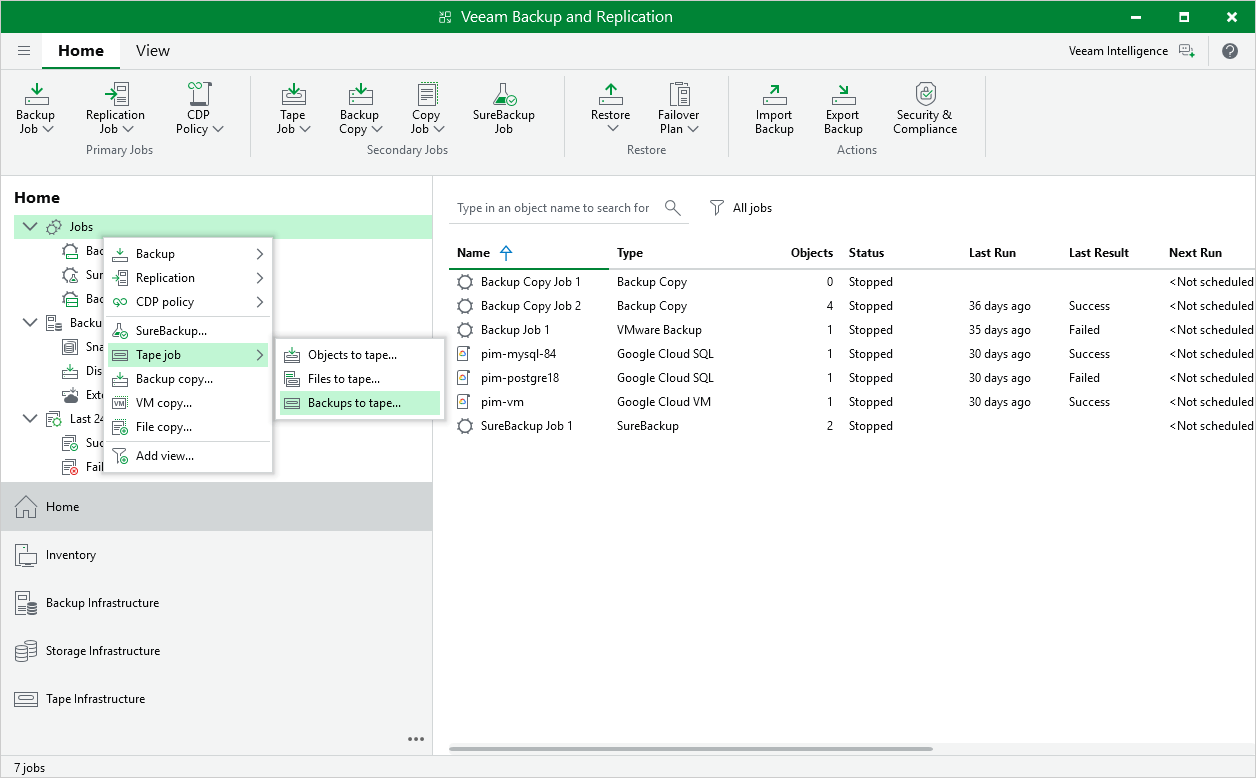Choose Backups to tape in submenu
The width and height of the screenshot is (1256, 778).
coord(353,403)
